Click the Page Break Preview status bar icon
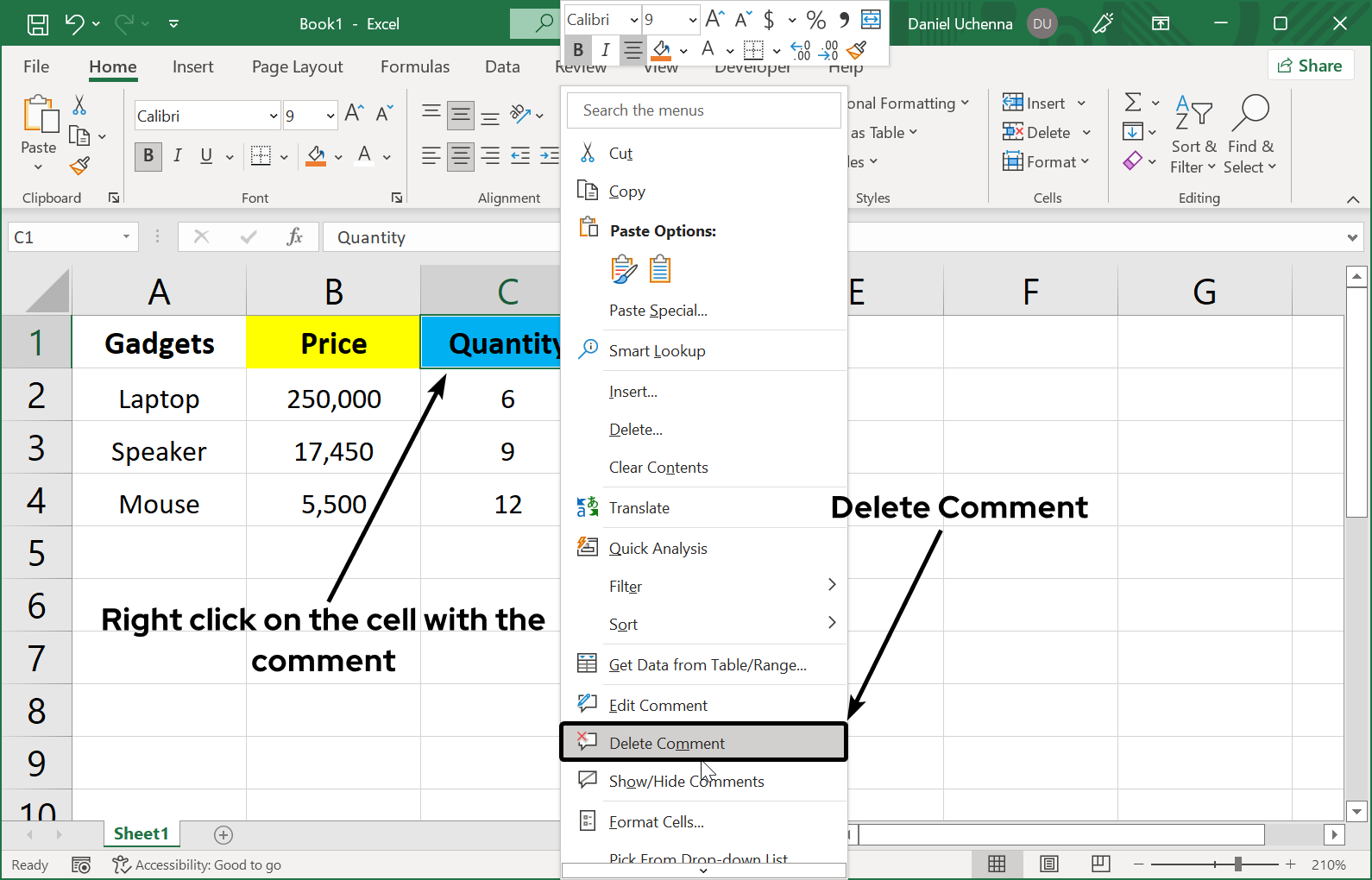 (1100, 864)
